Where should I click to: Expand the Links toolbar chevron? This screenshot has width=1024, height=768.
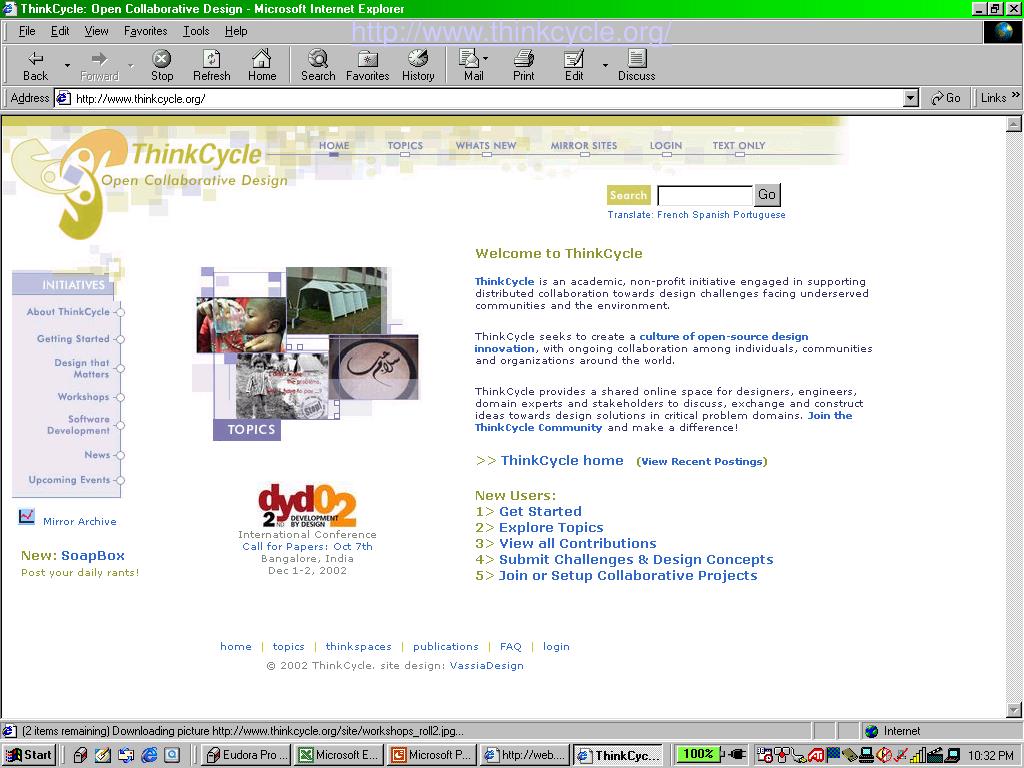1015,96
